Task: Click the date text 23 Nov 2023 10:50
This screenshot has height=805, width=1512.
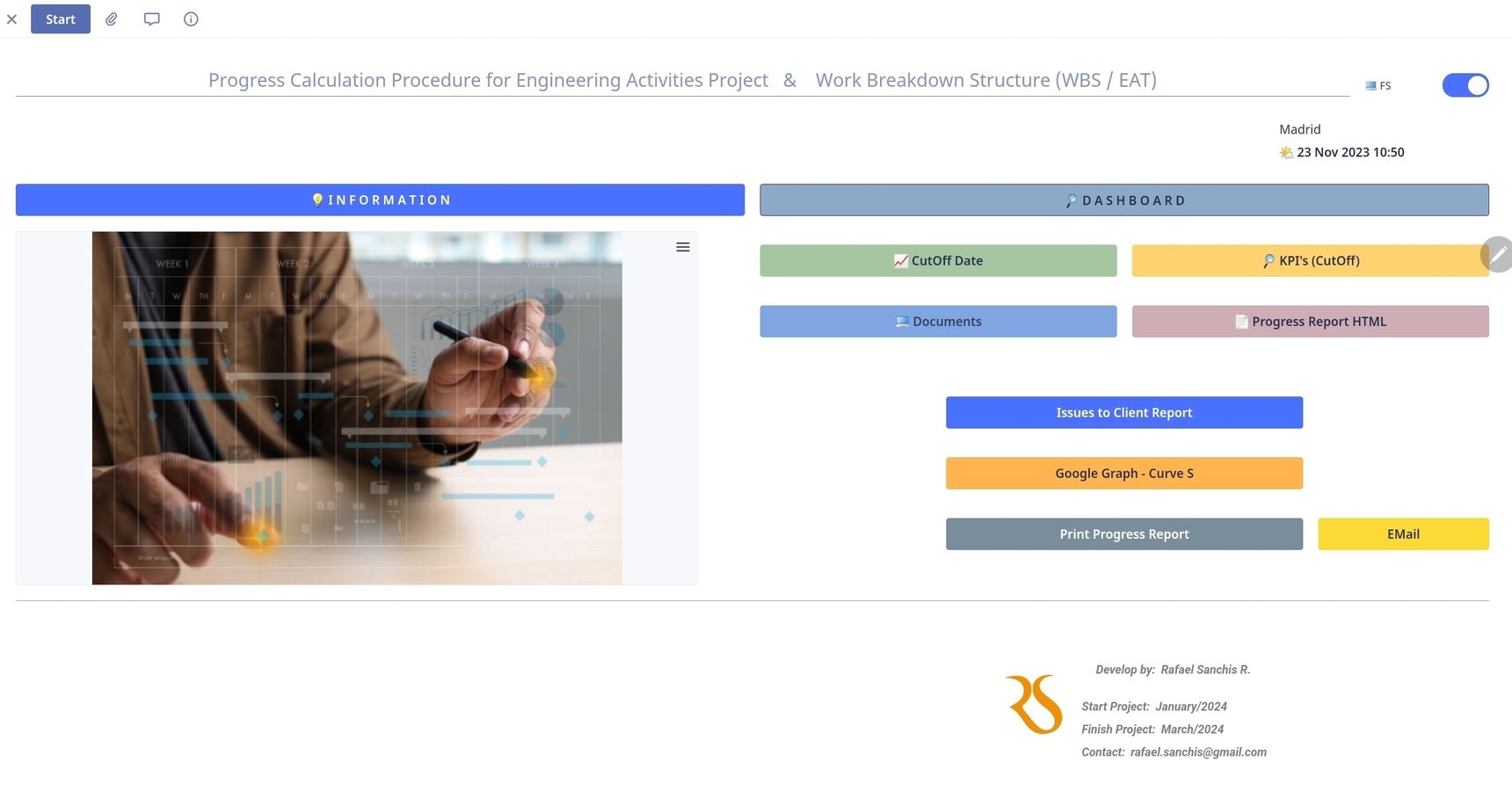Action: point(1350,153)
